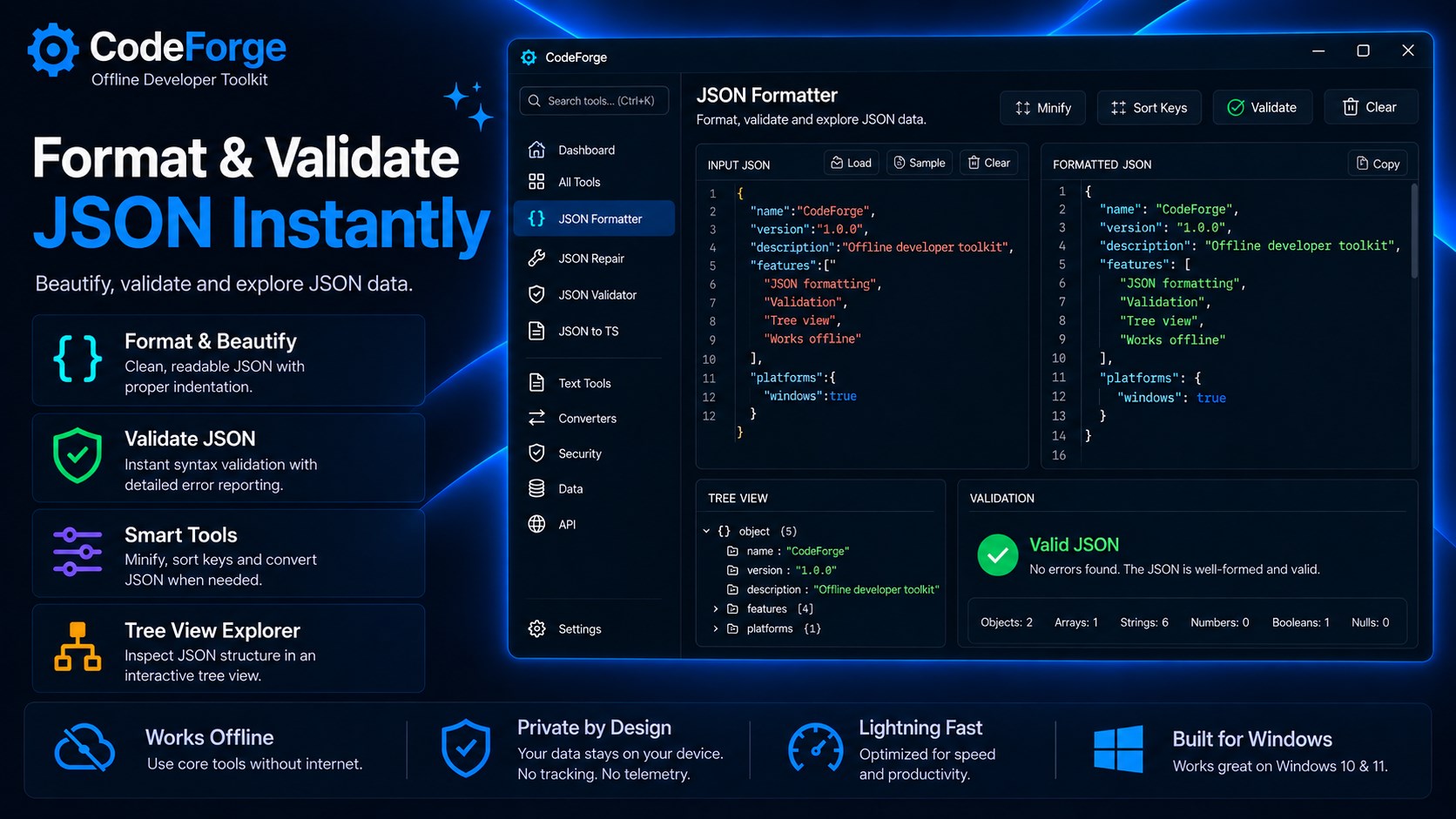Click the Works Offline cloud icon
This screenshot has height=819, width=1456.
(84, 749)
